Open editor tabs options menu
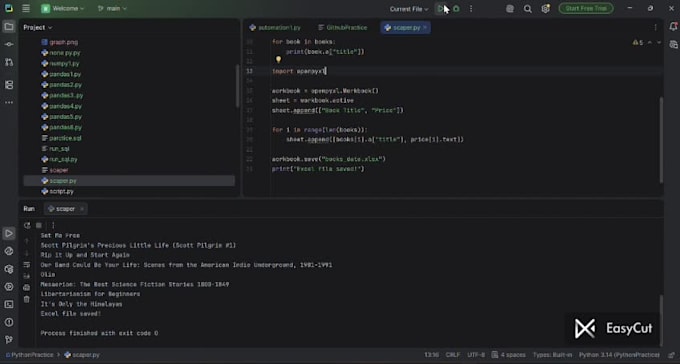This screenshot has width=680, height=364. (x=655, y=27)
